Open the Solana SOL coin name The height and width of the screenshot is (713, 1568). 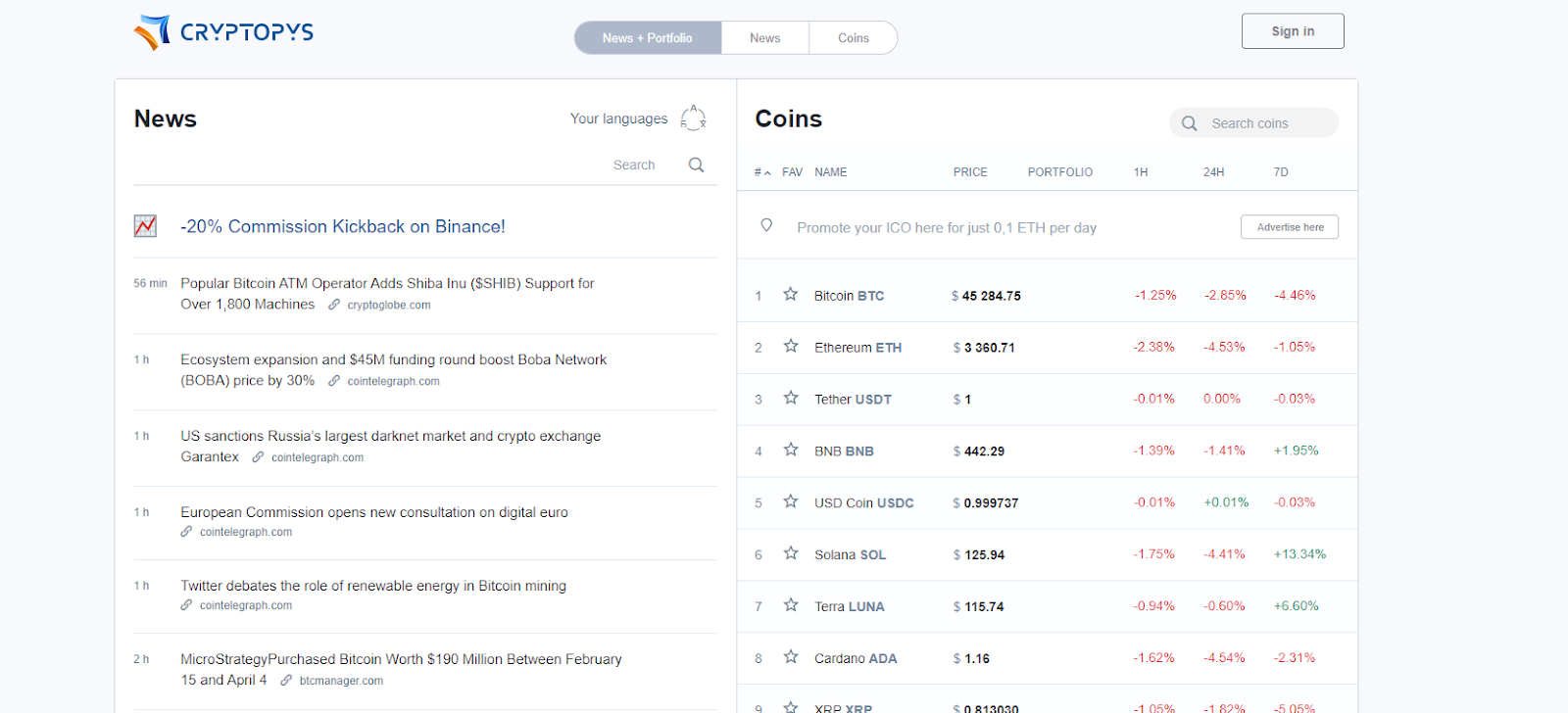(x=850, y=555)
